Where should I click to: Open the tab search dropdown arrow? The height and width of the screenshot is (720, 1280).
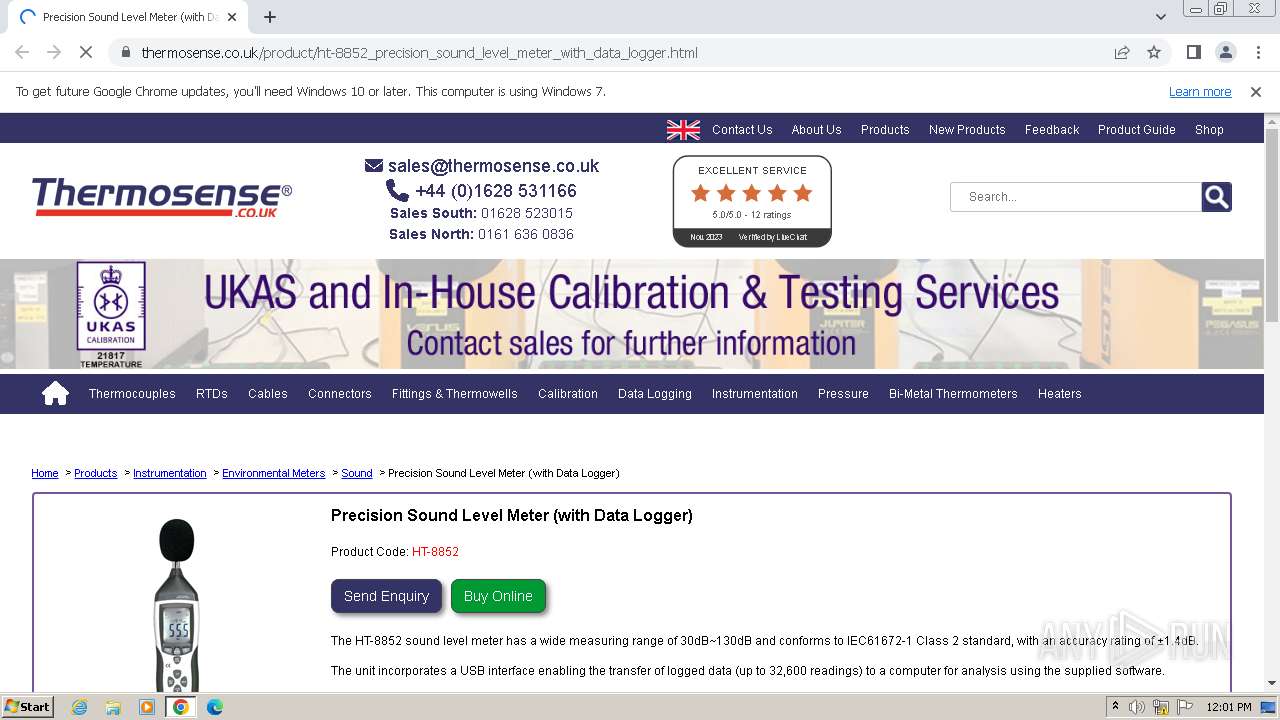pyautogui.click(x=1160, y=17)
